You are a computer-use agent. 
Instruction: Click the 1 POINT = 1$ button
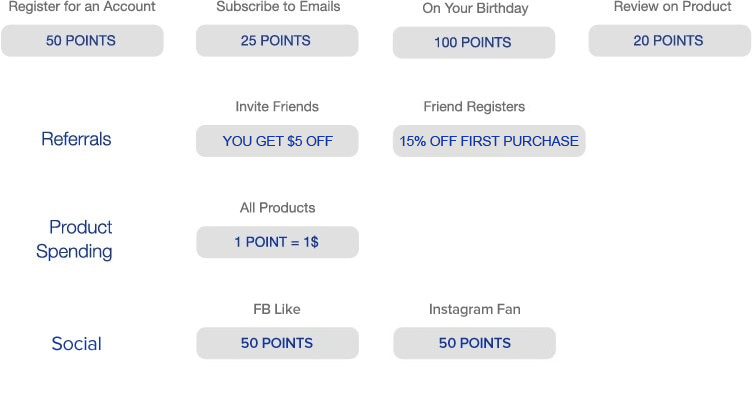pos(277,242)
